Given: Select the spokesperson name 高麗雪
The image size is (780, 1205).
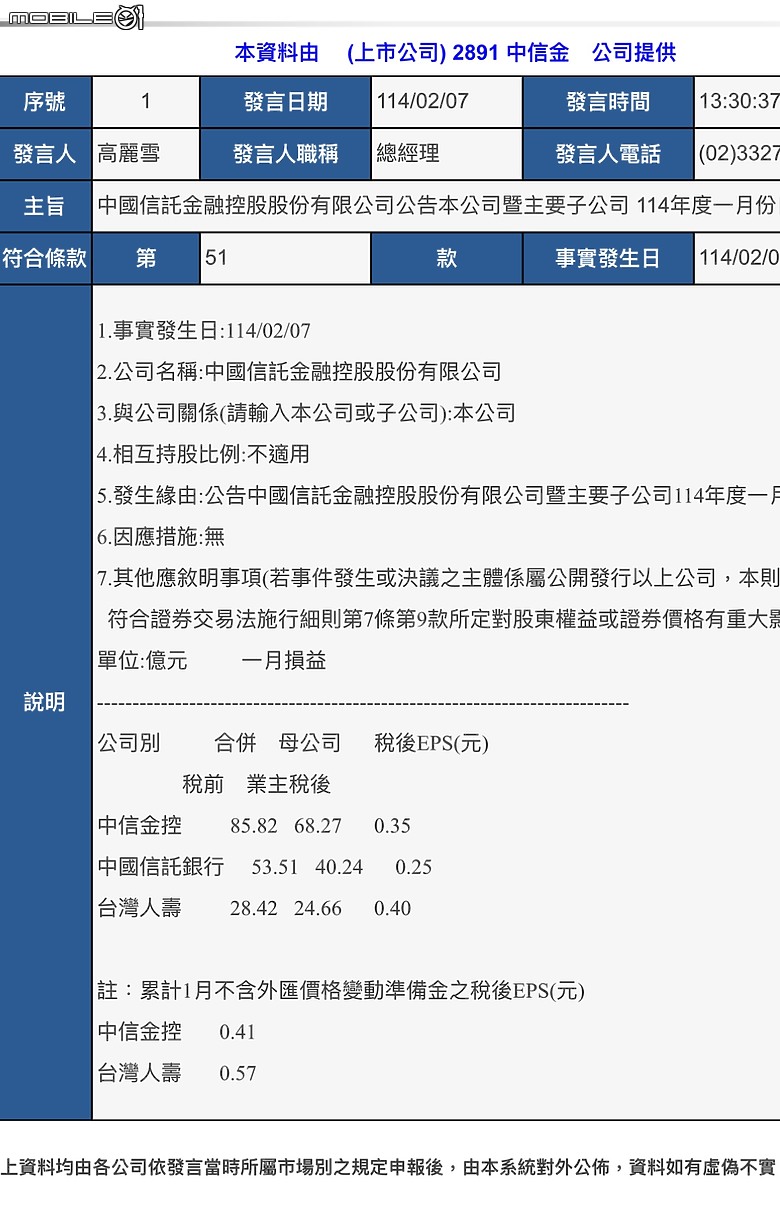Looking at the screenshot, I should coord(129,154).
